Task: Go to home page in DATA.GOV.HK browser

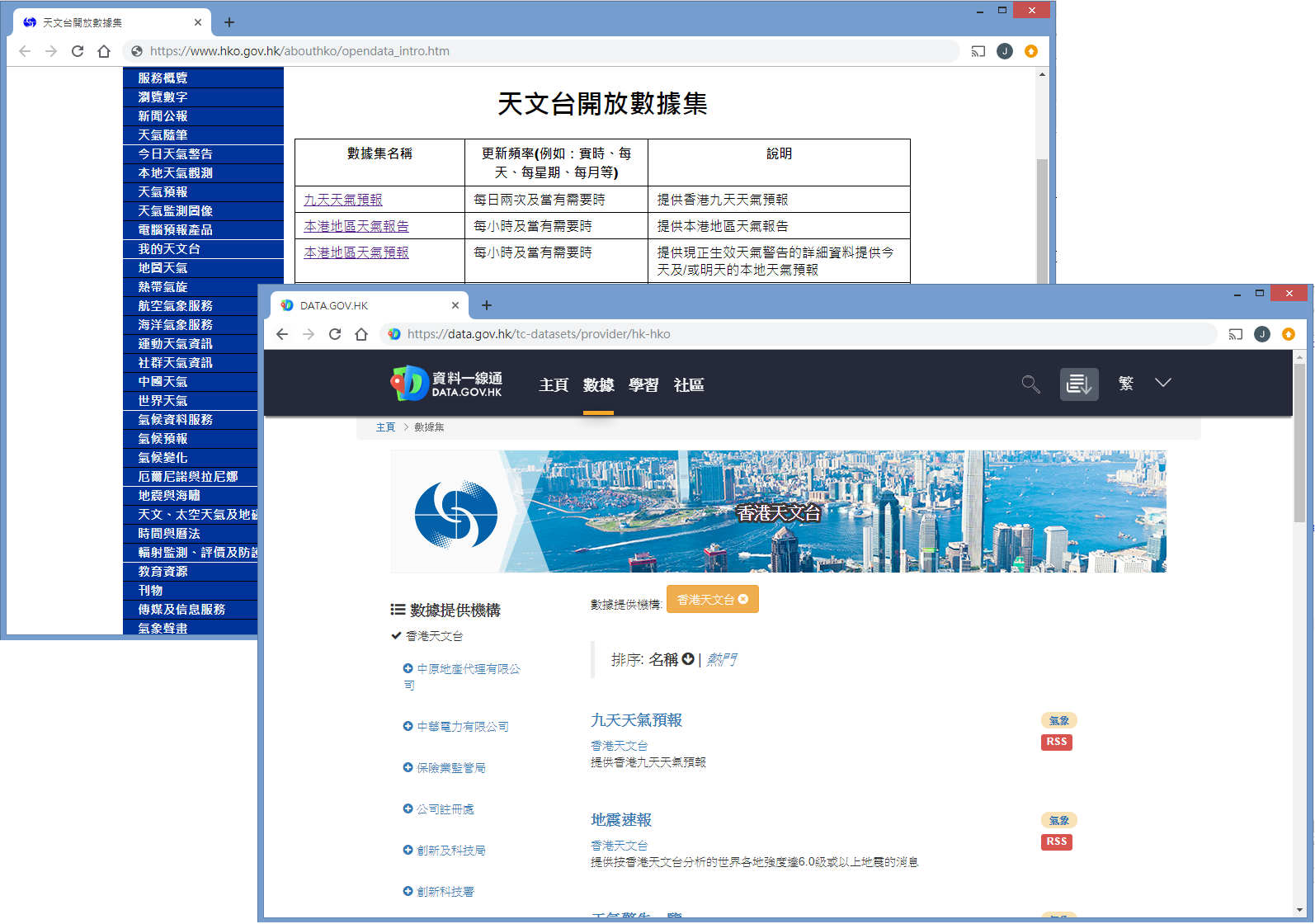Action: point(361,334)
